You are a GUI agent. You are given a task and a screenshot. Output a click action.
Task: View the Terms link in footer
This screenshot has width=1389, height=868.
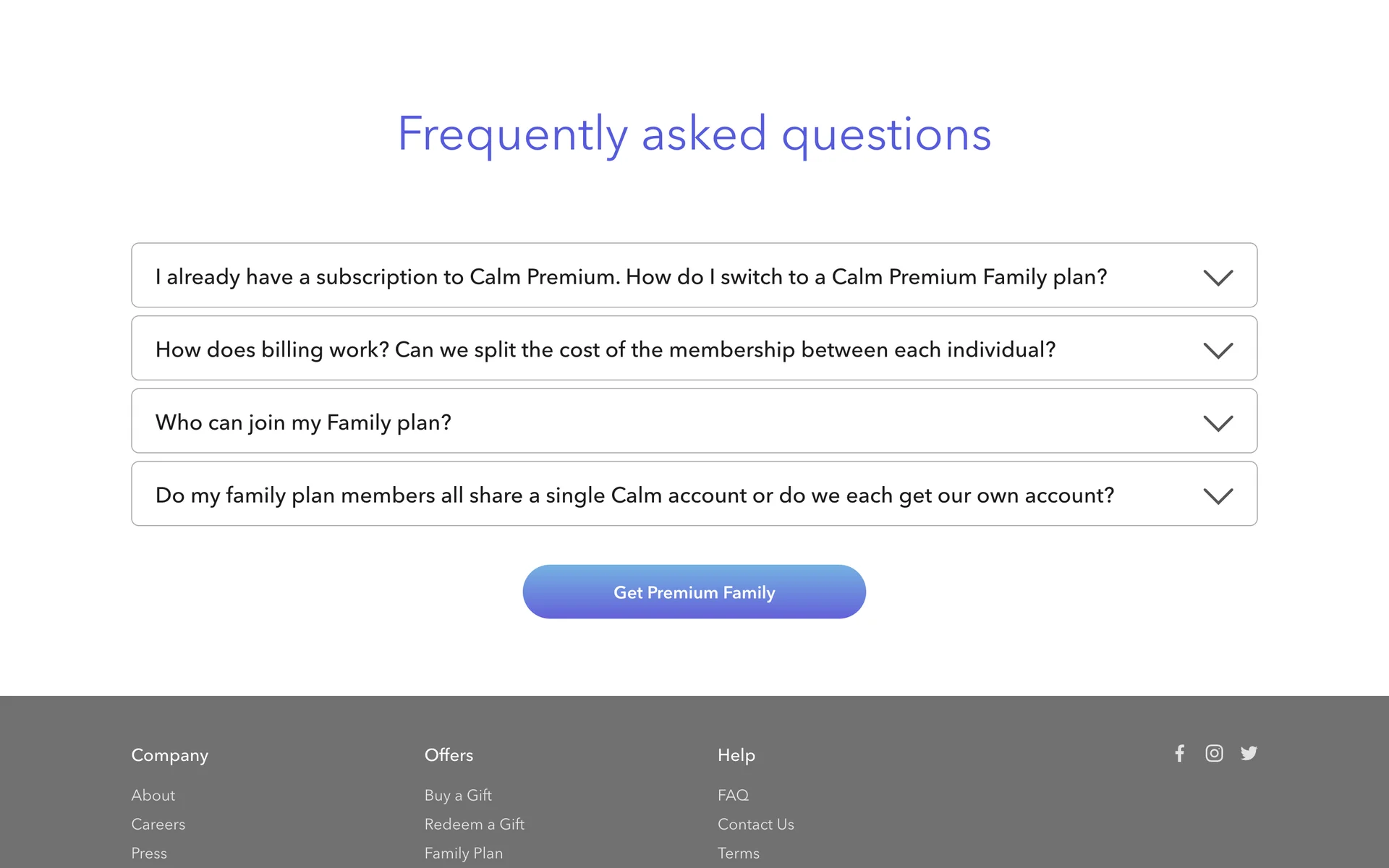(739, 853)
